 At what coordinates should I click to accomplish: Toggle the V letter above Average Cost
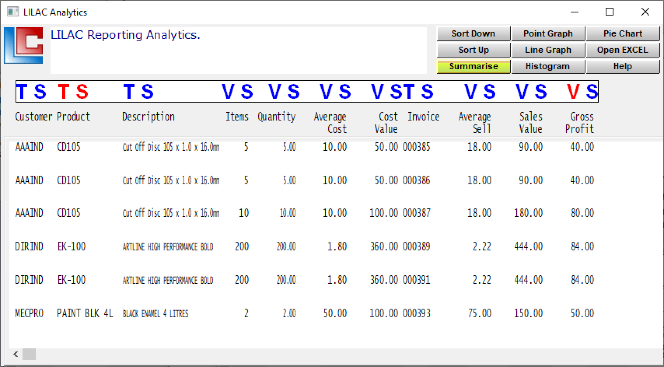326,92
